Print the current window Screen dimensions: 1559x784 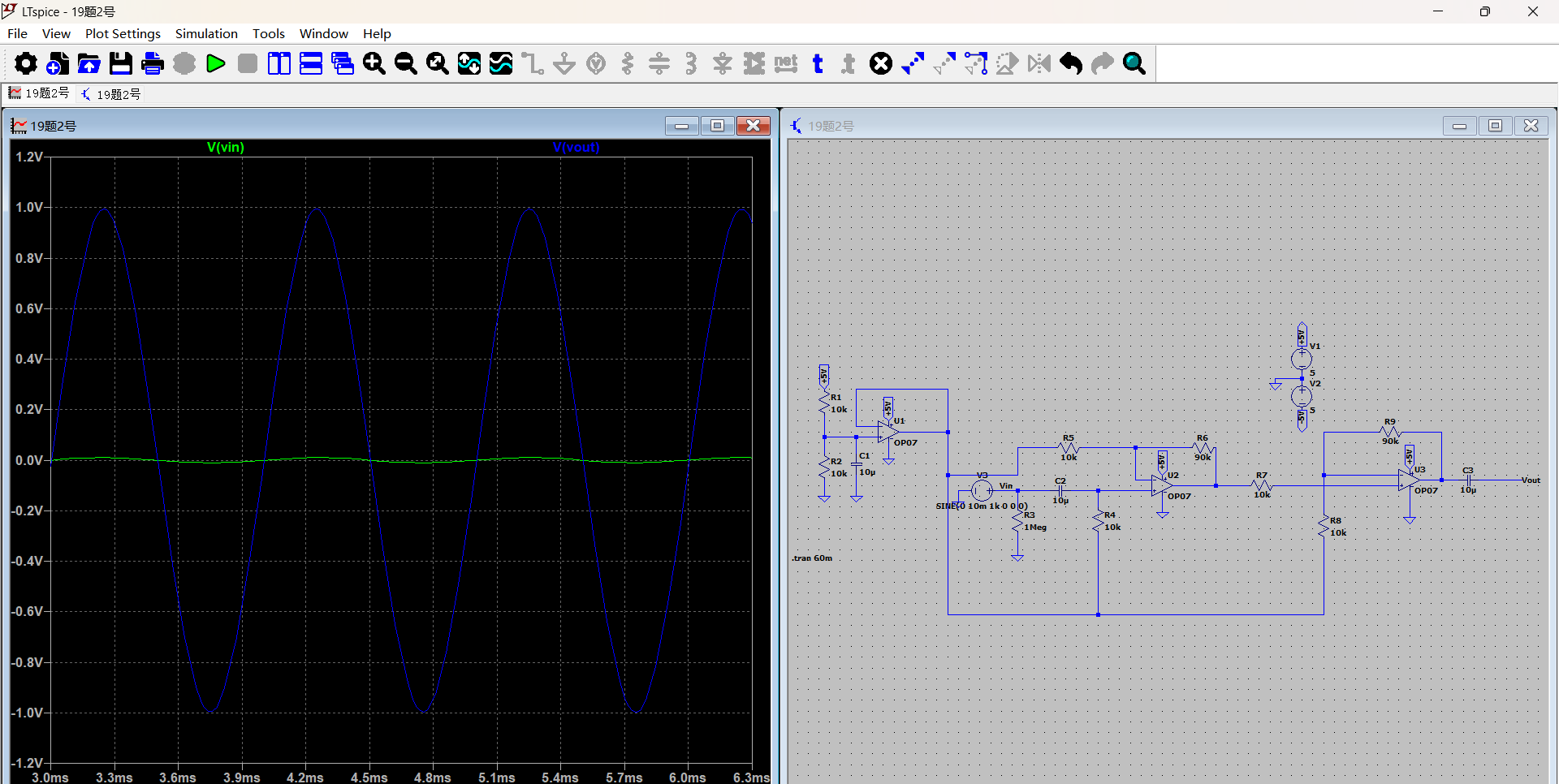153,63
